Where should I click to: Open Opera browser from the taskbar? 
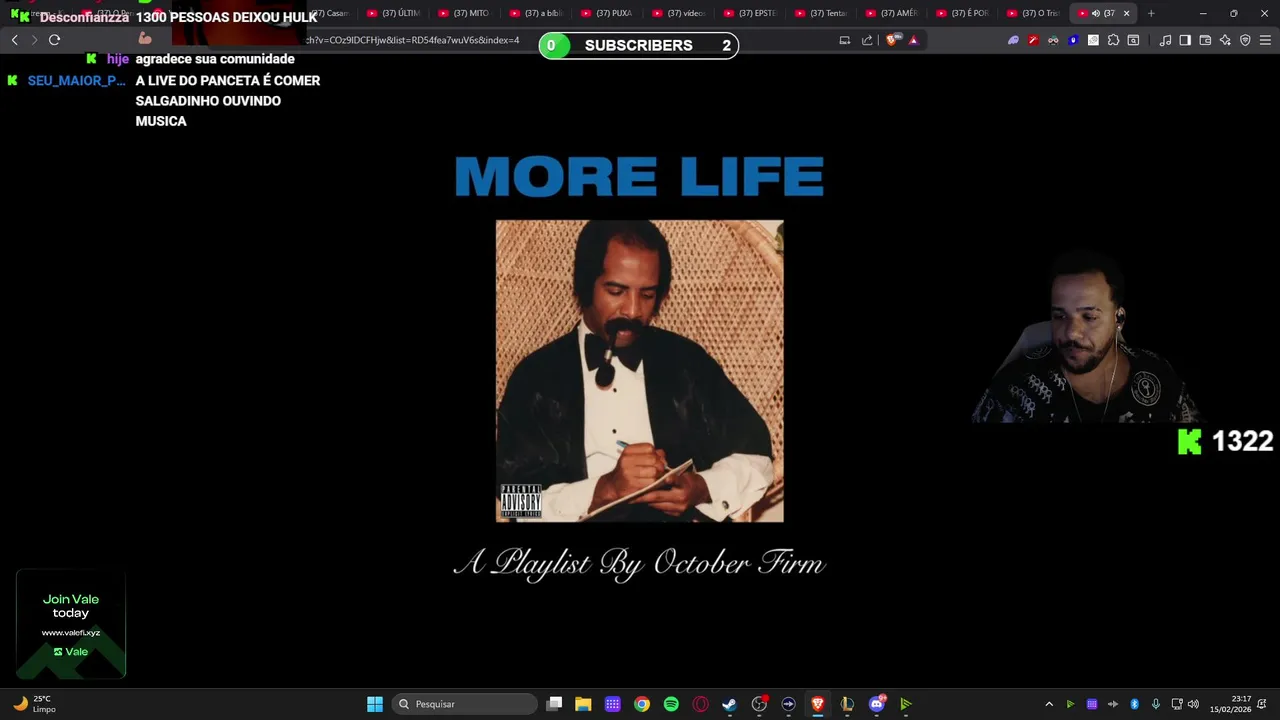(x=700, y=704)
